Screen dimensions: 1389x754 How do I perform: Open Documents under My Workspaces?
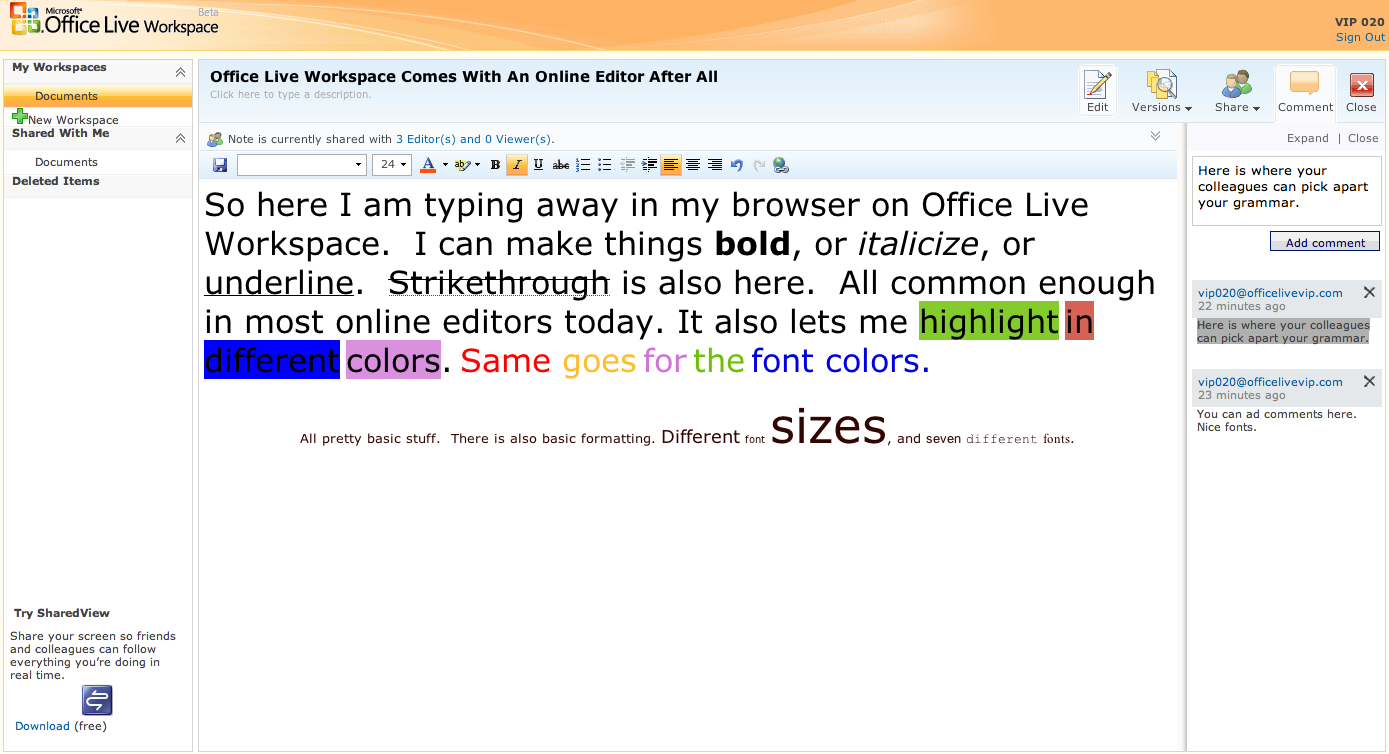click(66, 96)
